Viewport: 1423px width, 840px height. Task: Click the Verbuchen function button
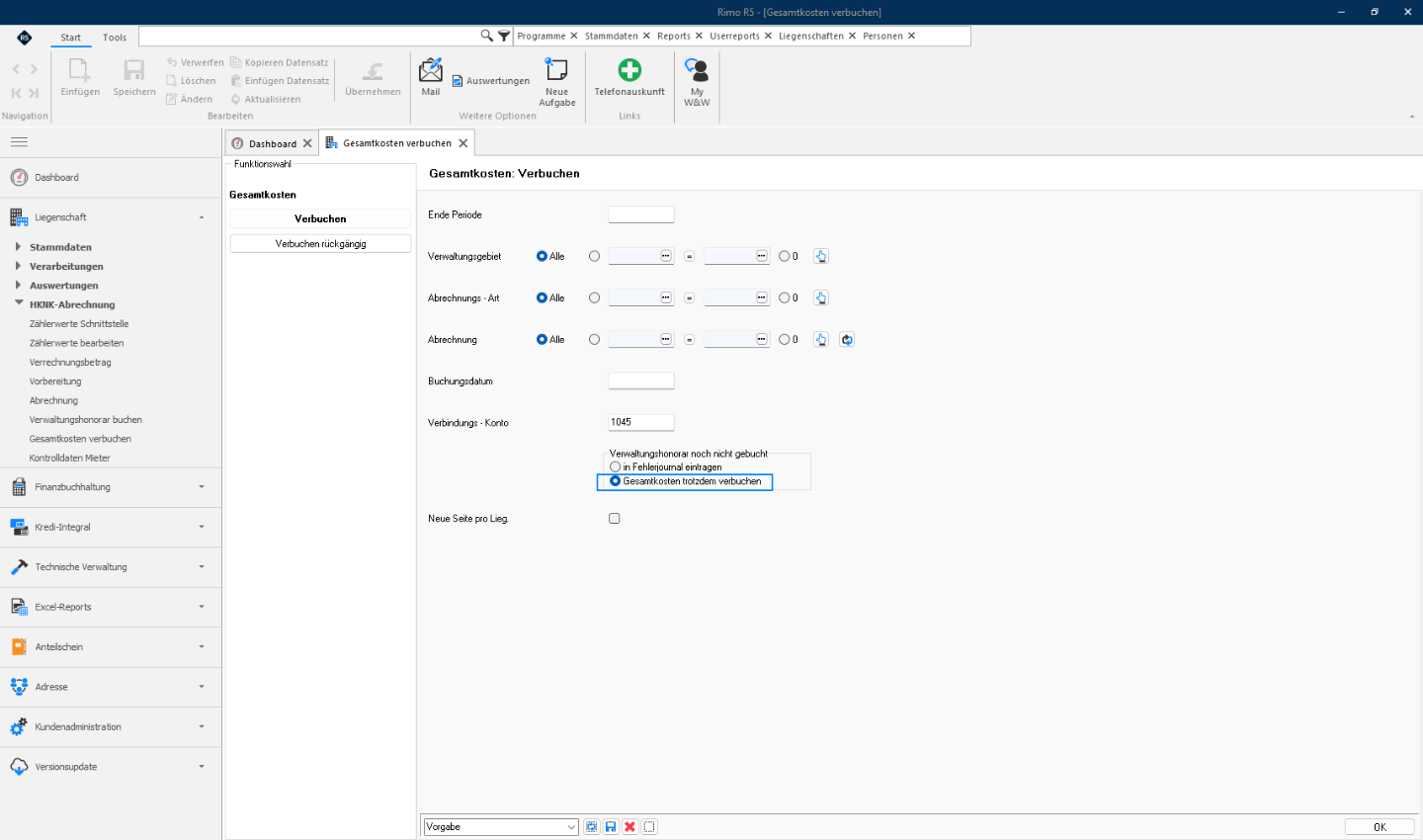[x=320, y=218]
